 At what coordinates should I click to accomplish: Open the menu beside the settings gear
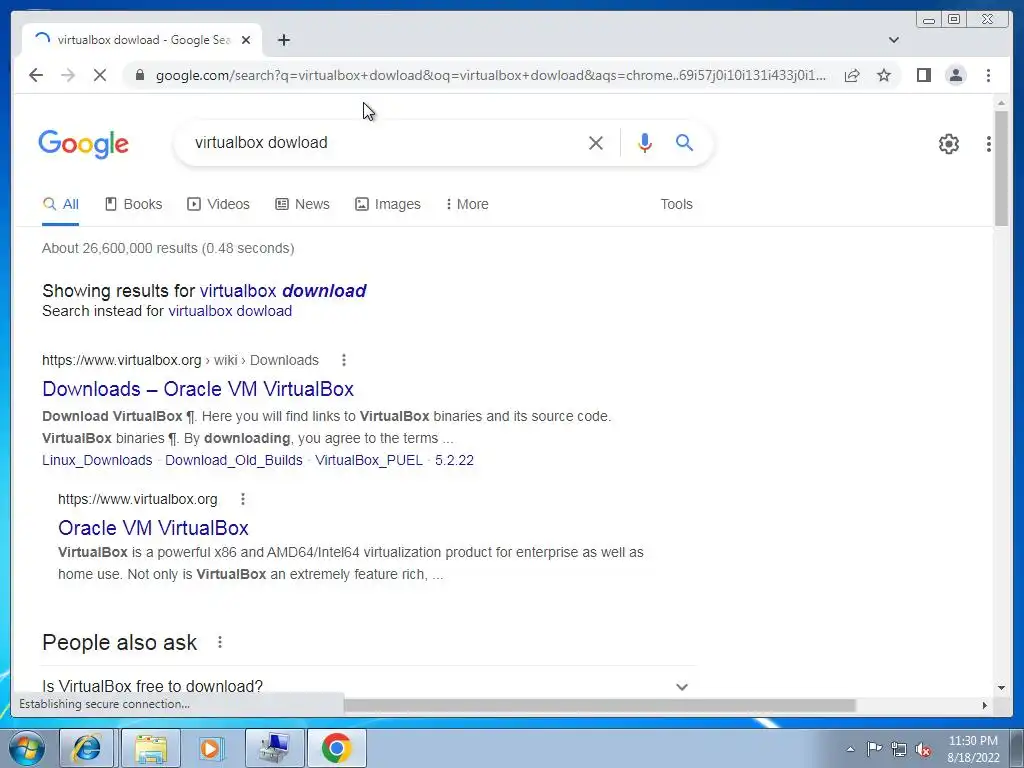pyautogui.click(x=989, y=144)
